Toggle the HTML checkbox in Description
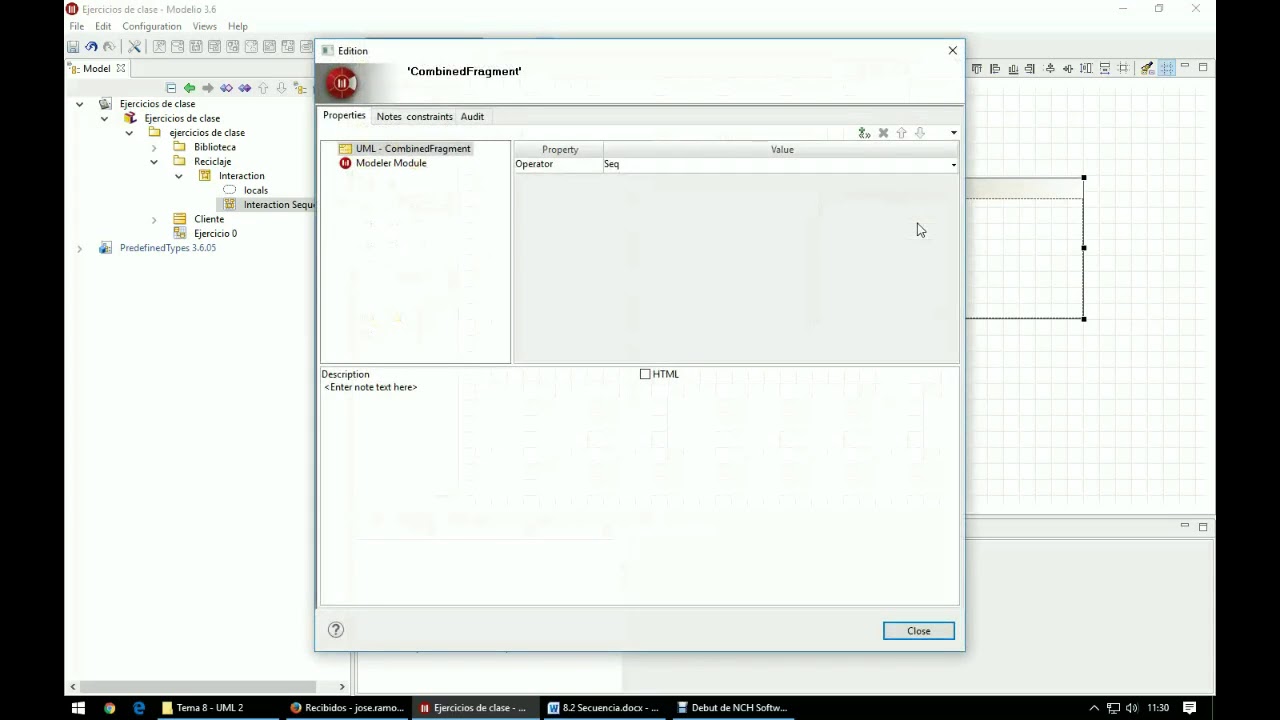 click(x=645, y=374)
